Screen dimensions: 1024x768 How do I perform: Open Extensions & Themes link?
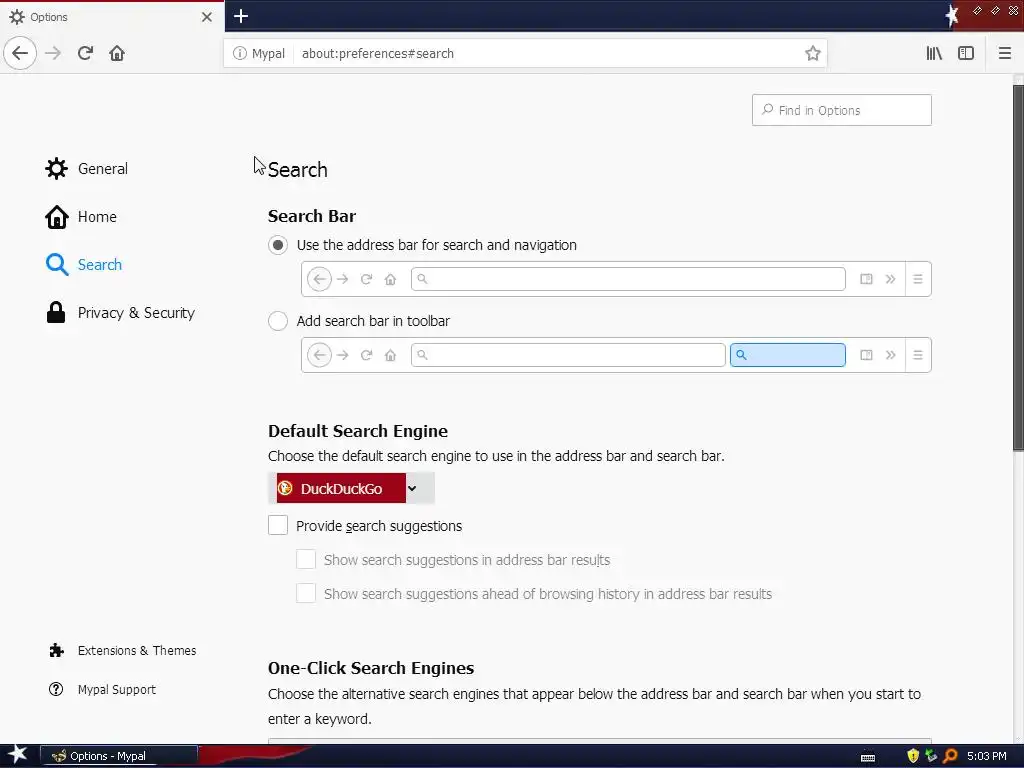point(122,650)
